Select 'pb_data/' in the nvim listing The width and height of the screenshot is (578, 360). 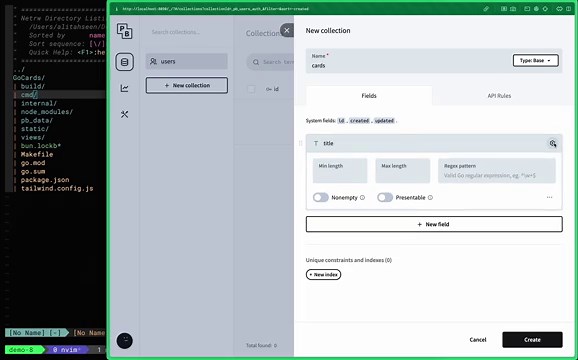click(x=37, y=120)
